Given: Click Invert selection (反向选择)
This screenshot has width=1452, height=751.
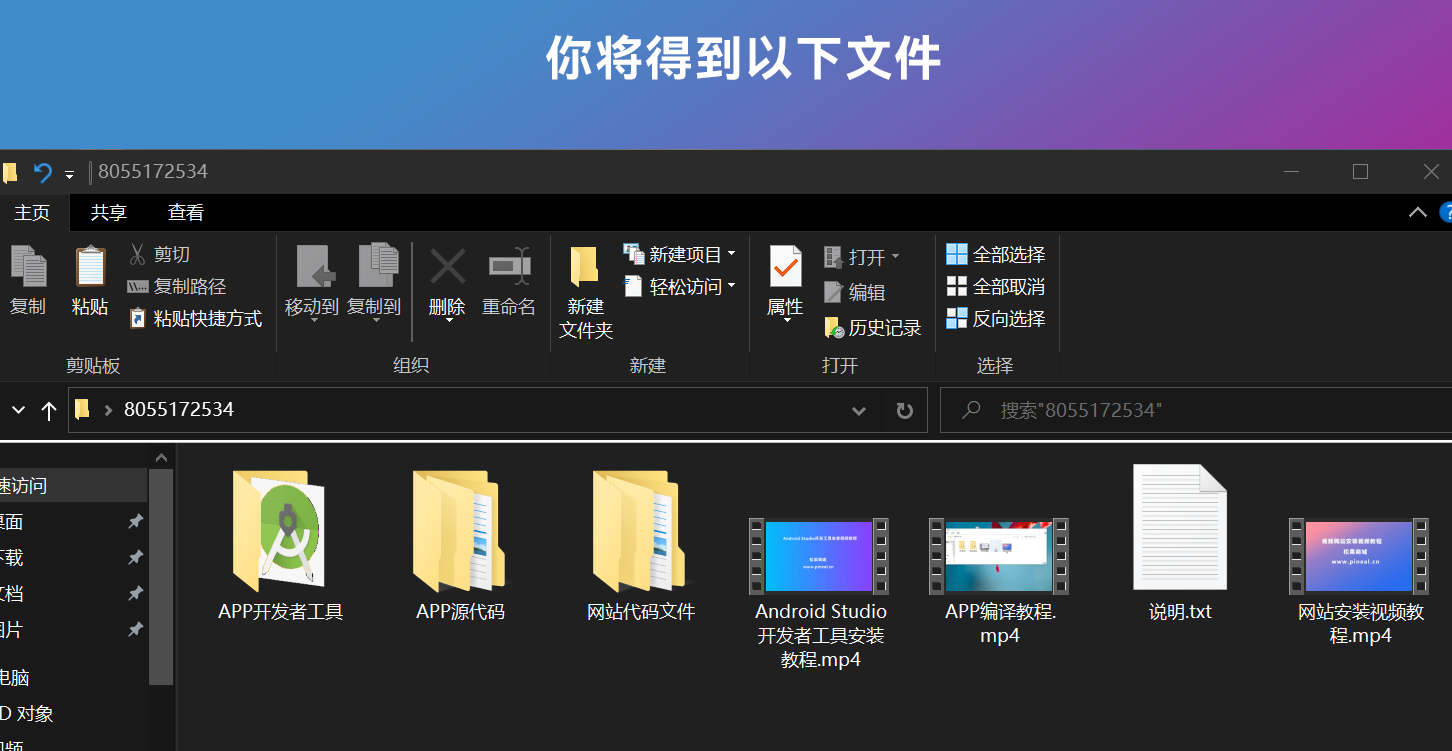Looking at the screenshot, I should 996,319.
